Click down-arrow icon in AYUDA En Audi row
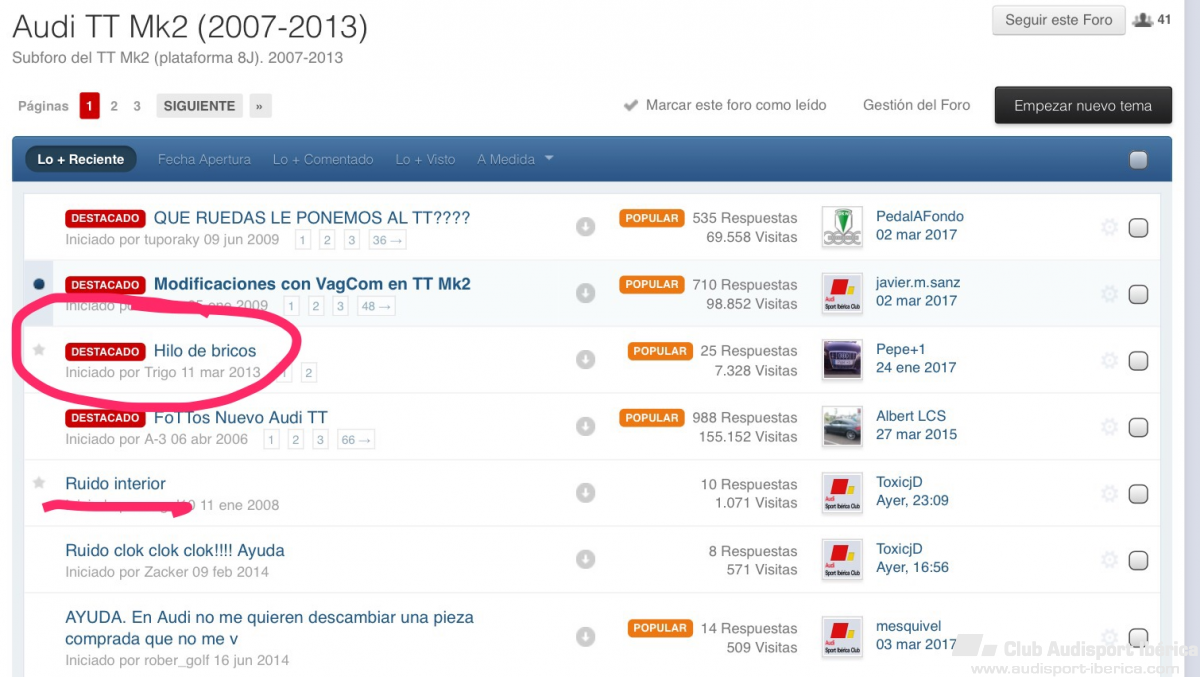 [x=586, y=637]
